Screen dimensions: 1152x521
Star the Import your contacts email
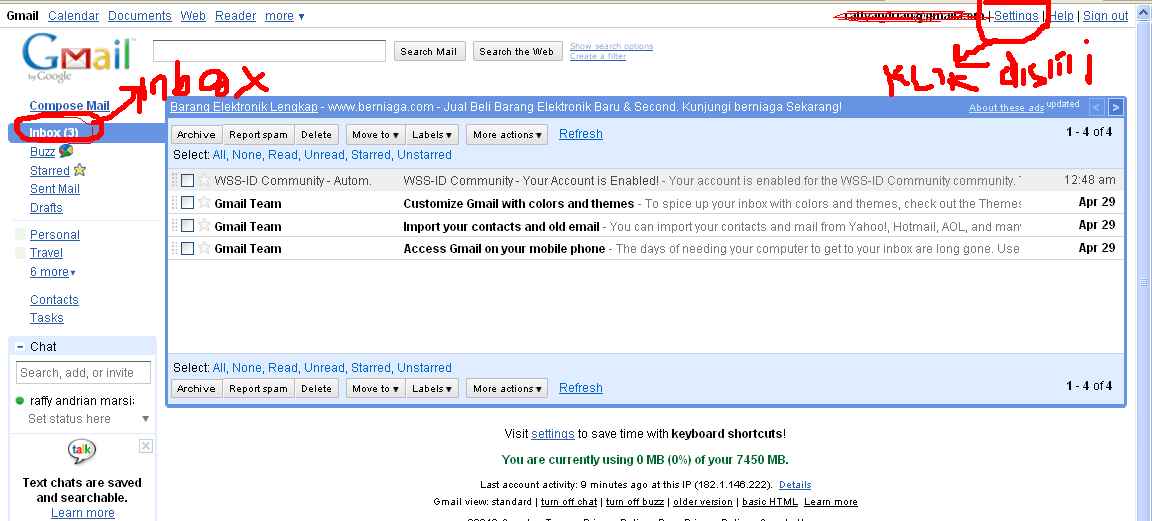204,226
